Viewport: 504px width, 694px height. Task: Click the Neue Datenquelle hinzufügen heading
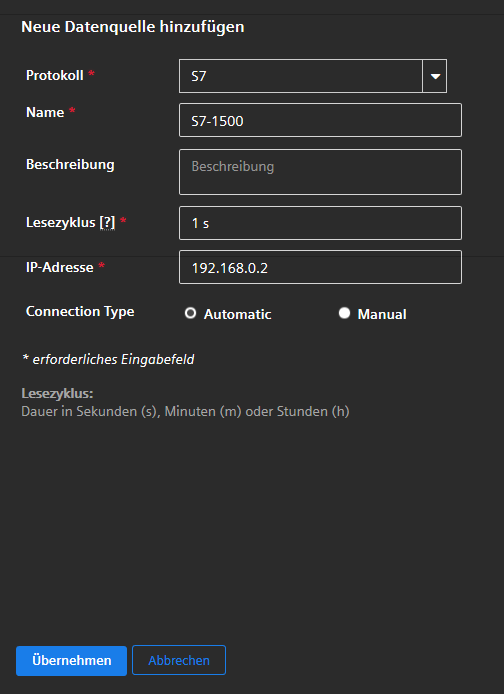pyautogui.click(x=133, y=27)
